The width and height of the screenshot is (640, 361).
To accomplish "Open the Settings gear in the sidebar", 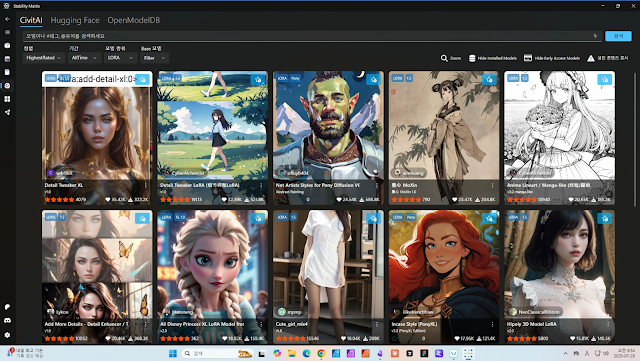I will click(7, 335).
